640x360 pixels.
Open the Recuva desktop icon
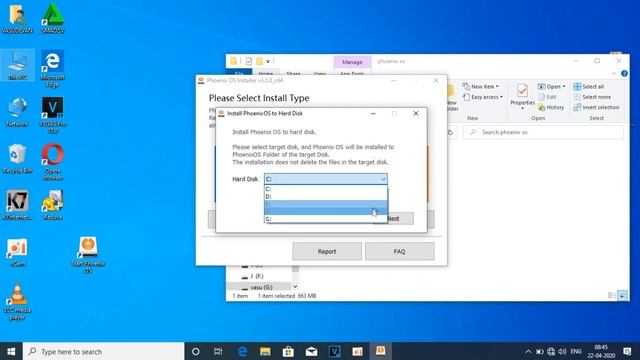tap(52, 205)
